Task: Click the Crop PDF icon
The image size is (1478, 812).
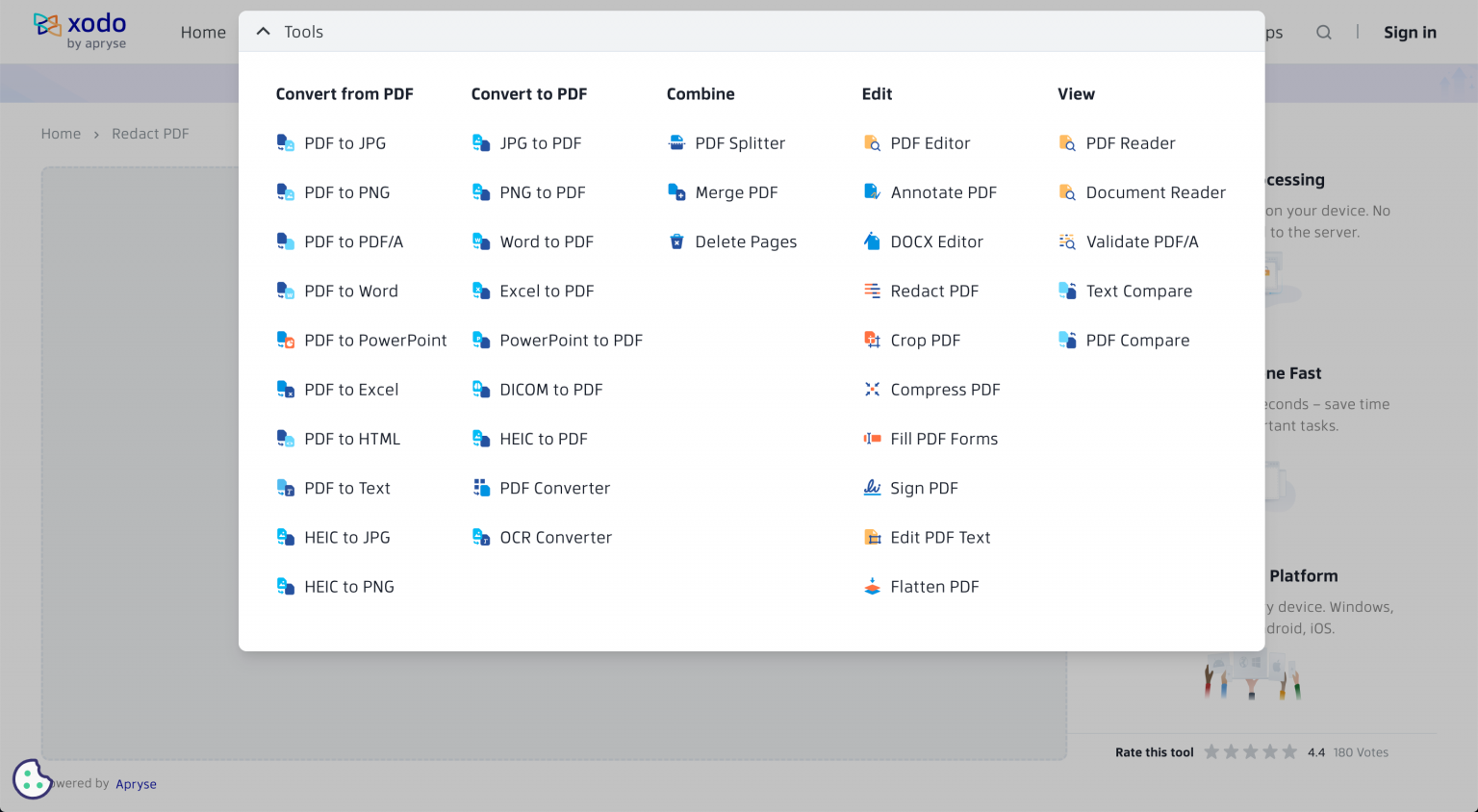Action: click(872, 340)
